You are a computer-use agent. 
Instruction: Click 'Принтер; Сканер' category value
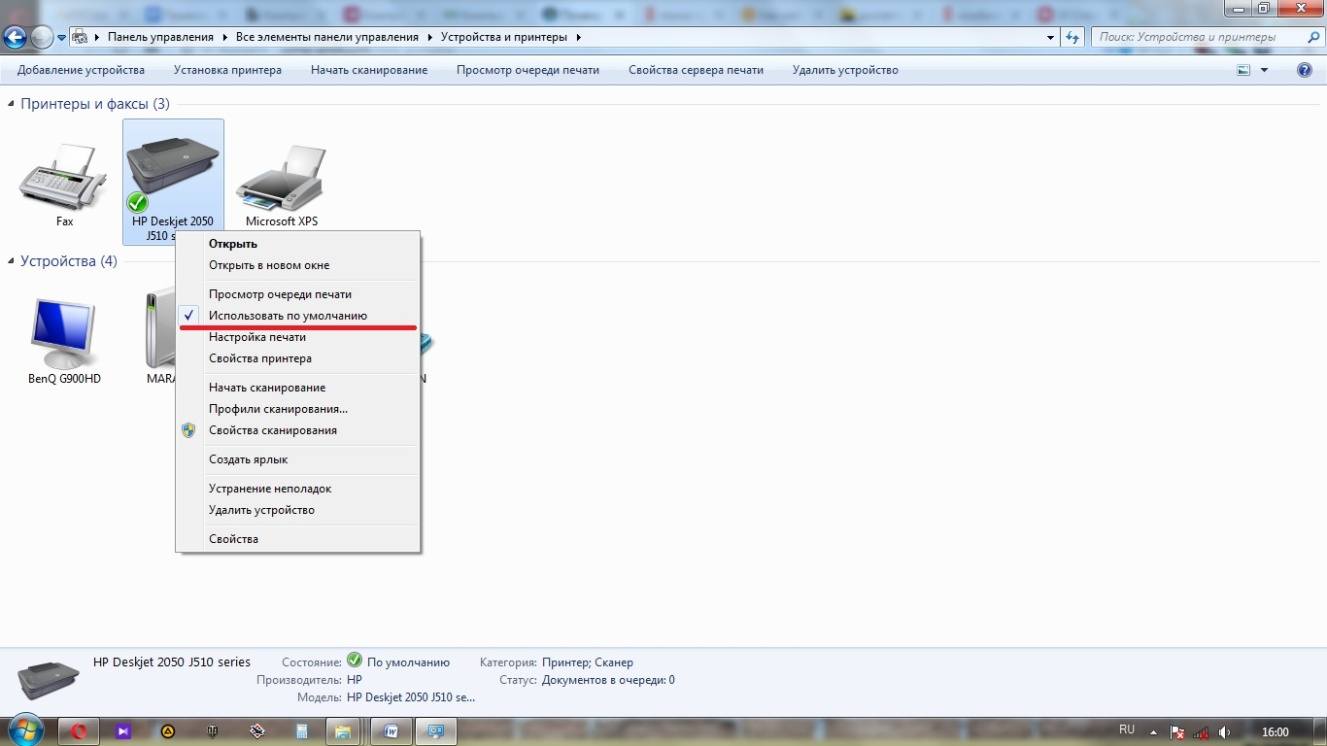click(587, 662)
